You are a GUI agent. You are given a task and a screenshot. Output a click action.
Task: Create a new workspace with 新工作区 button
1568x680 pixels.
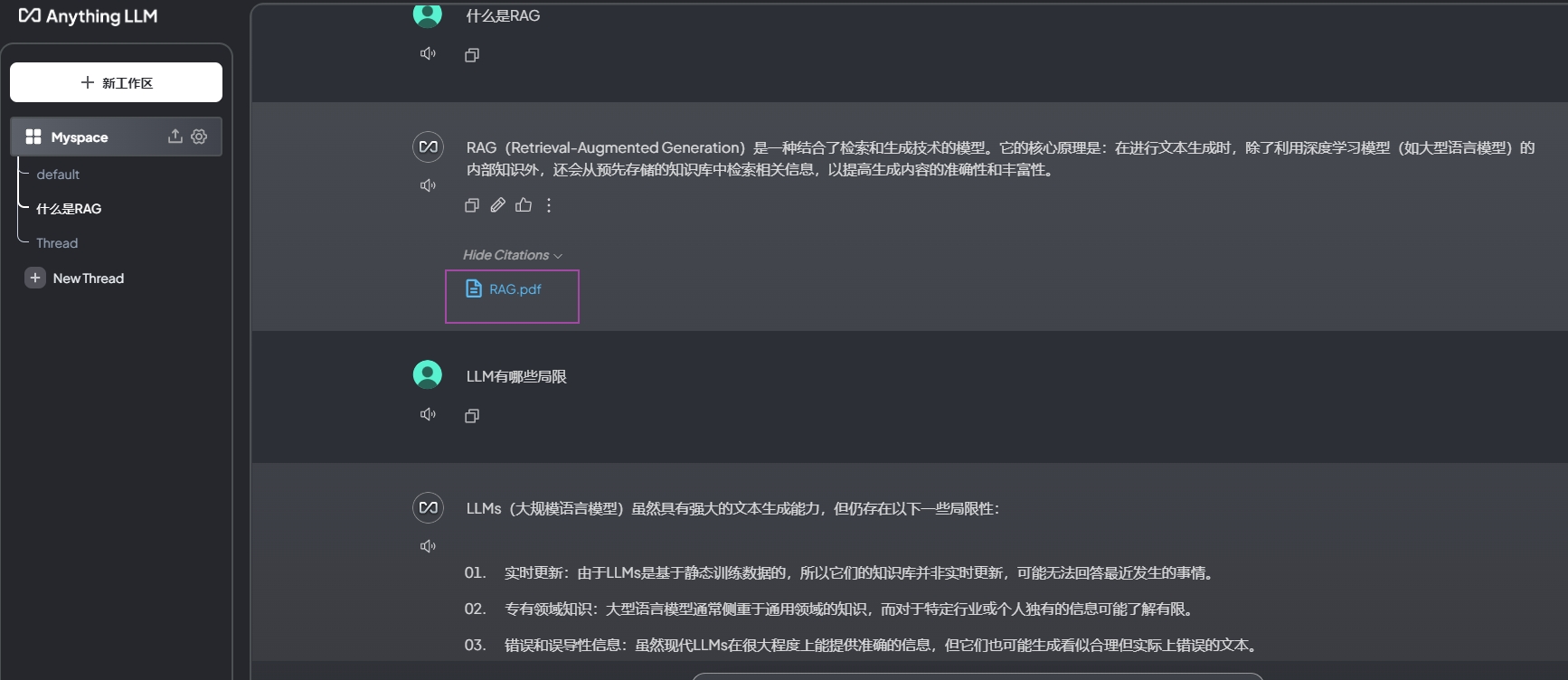click(116, 82)
